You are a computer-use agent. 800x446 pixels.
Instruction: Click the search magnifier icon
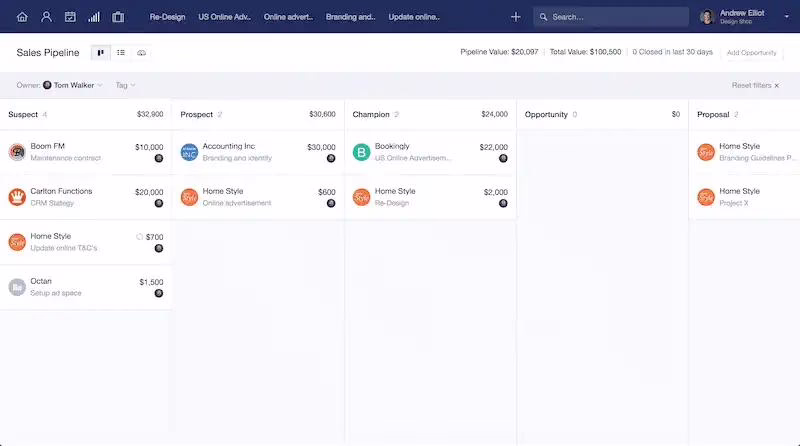[543, 17]
